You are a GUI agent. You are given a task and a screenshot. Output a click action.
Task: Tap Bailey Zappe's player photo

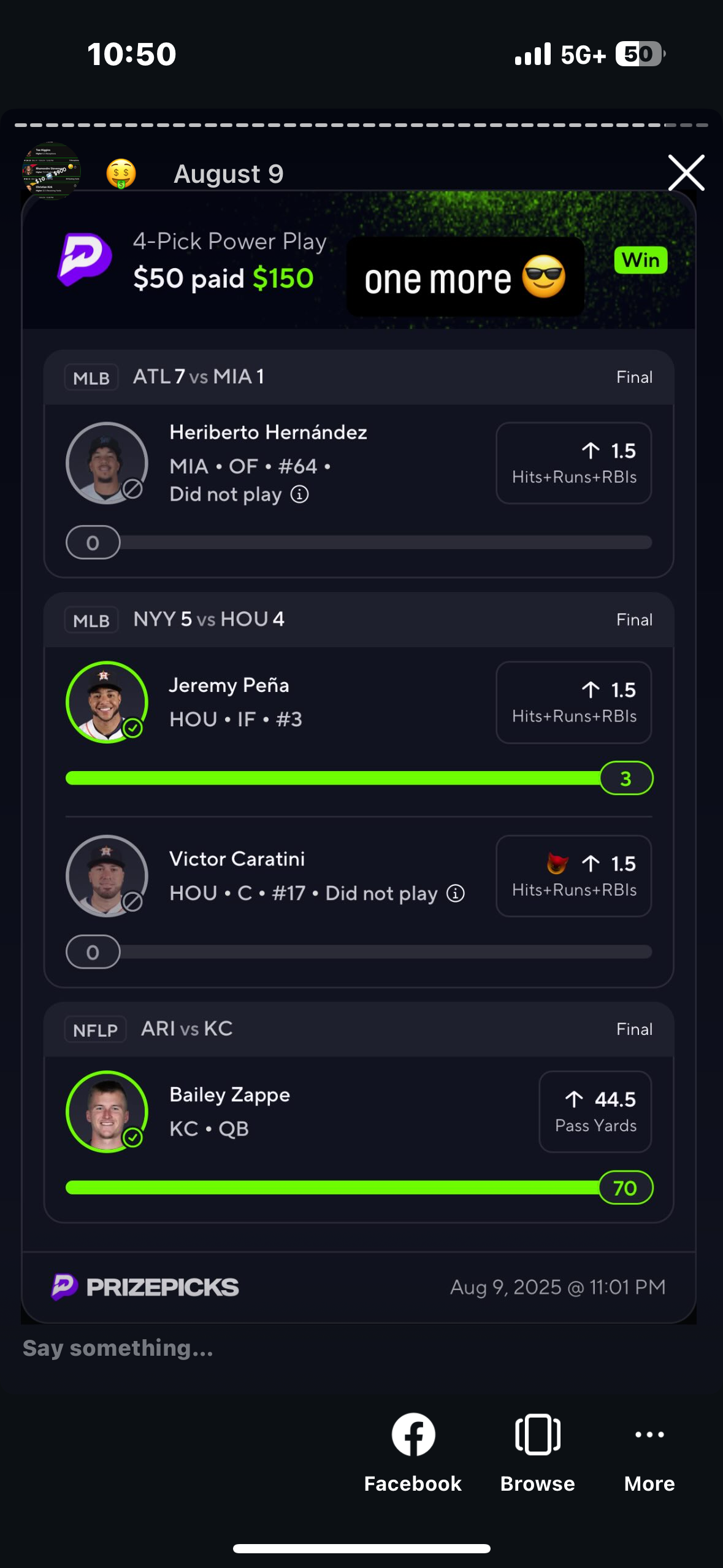[x=107, y=1112]
